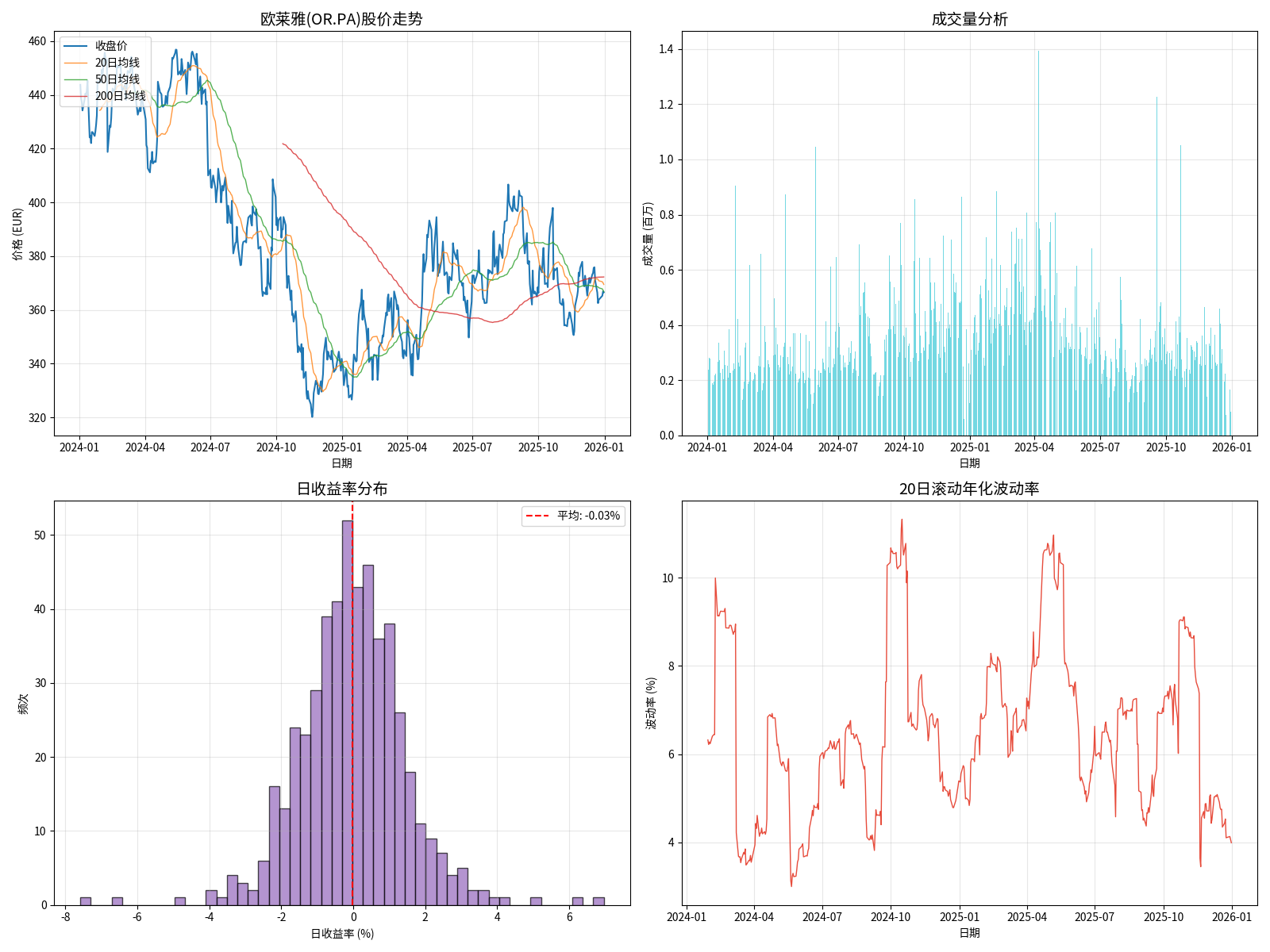
Task: Click the 波动率 (%) y-axis label
Action: point(651,704)
